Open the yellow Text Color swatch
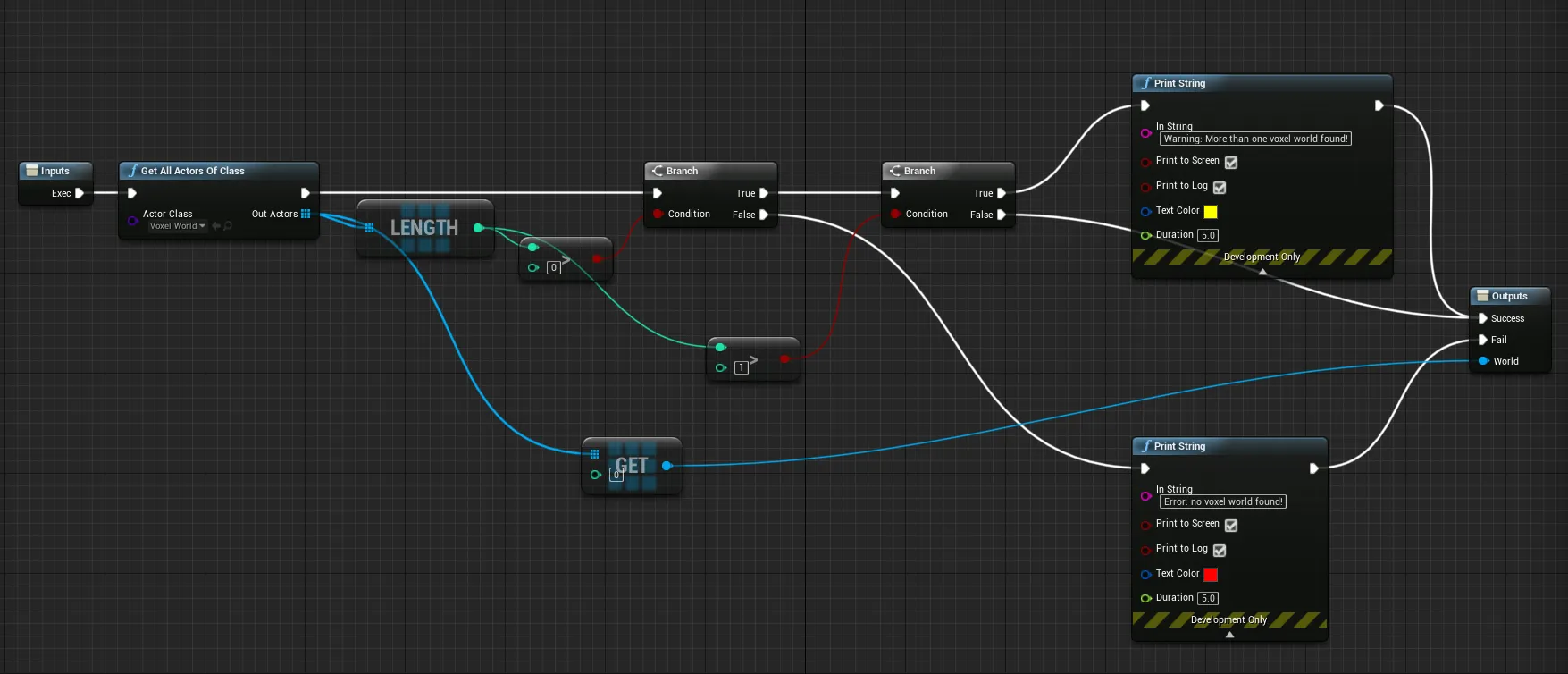Viewport: 1568px width, 674px height. click(1211, 212)
